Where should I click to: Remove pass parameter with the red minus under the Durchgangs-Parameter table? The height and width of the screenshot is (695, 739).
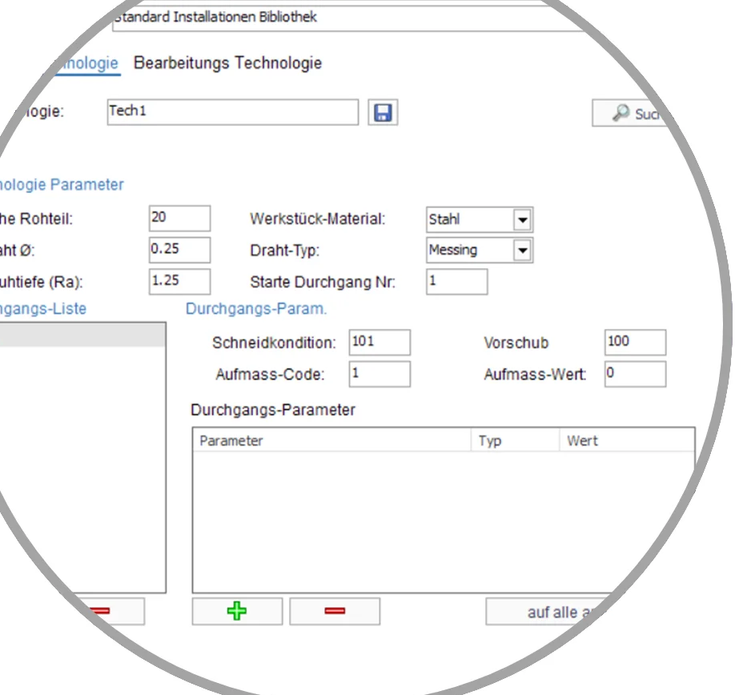tap(335, 611)
